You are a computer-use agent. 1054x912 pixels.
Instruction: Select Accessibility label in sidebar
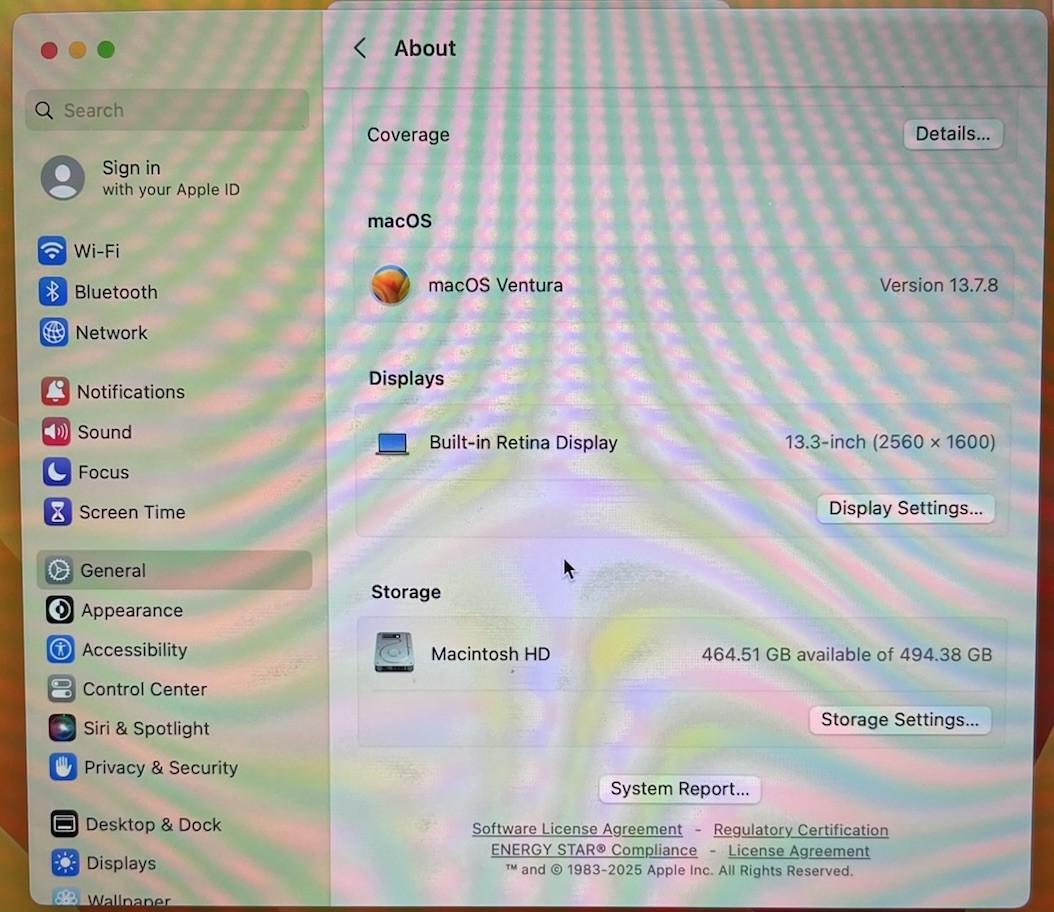134,649
